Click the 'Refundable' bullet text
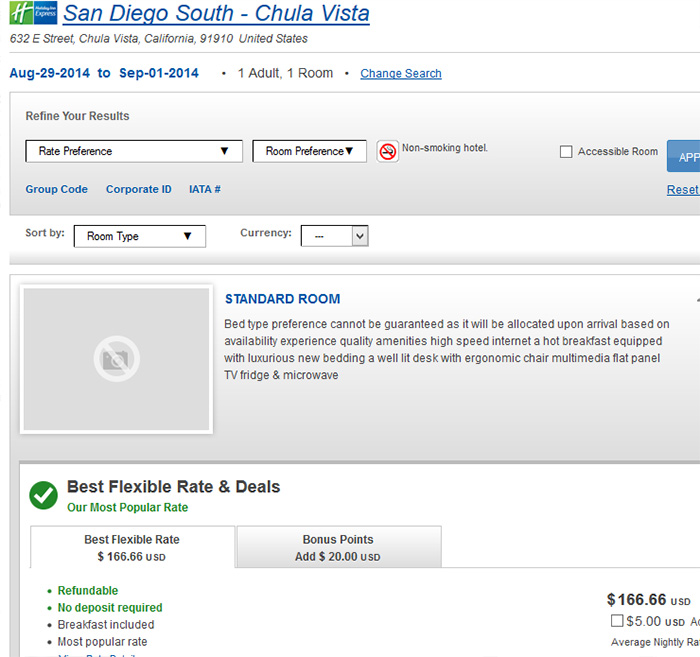The width and height of the screenshot is (700, 657). (88, 590)
